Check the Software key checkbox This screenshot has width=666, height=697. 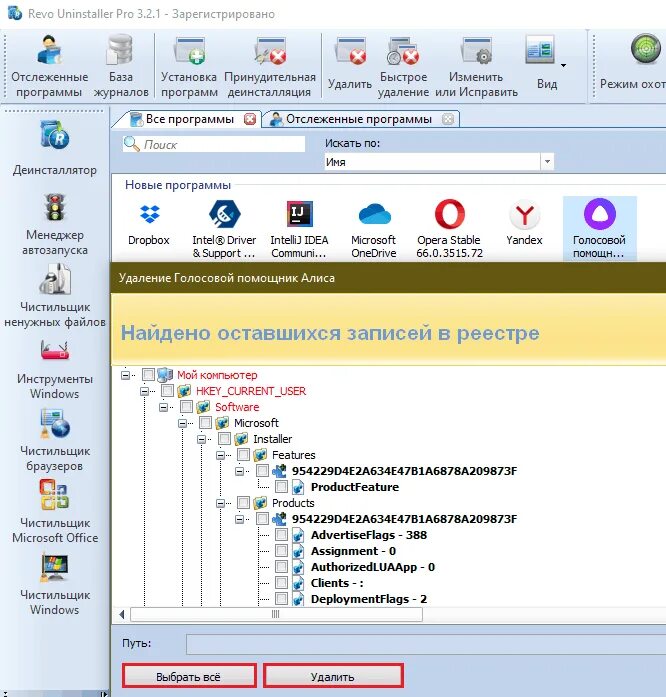[187, 407]
